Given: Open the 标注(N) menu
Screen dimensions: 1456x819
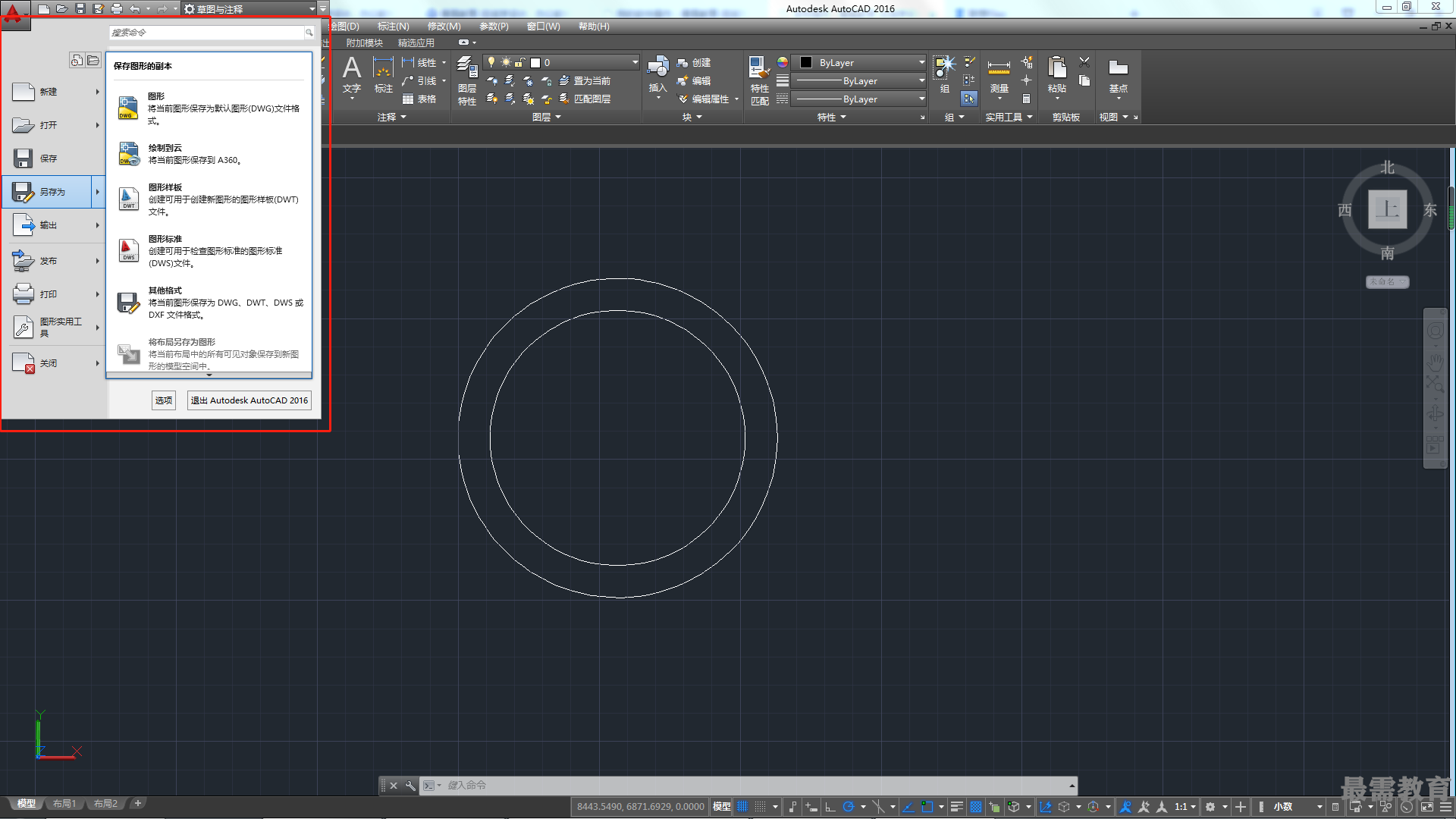Looking at the screenshot, I should point(393,27).
